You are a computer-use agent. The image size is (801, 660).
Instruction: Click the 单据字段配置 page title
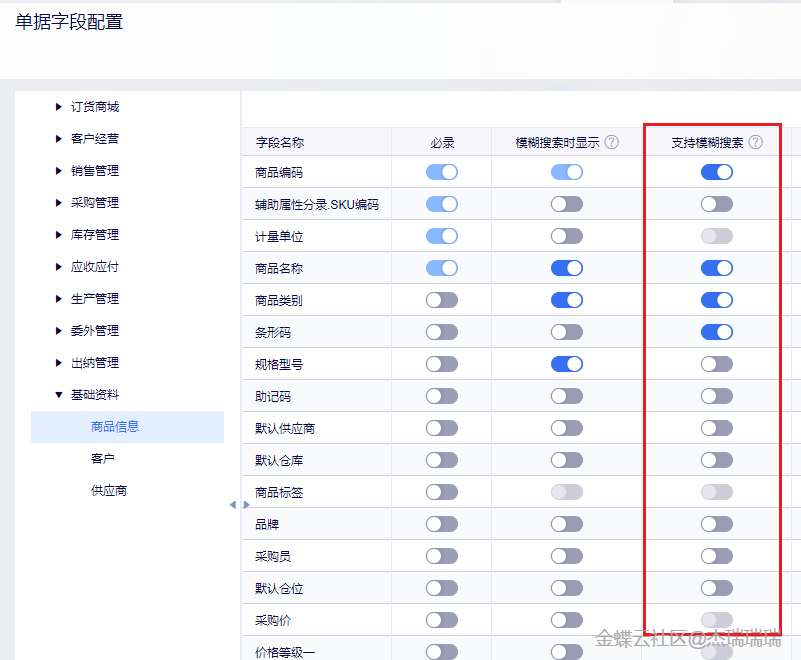(x=69, y=22)
